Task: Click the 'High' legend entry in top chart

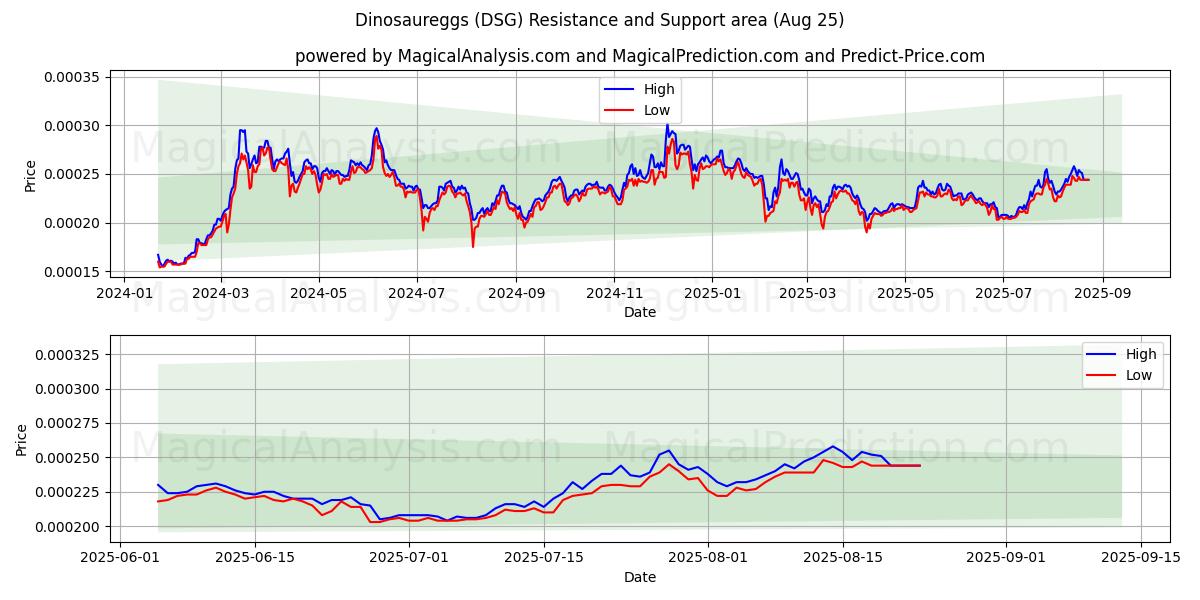Action: pos(639,89)
